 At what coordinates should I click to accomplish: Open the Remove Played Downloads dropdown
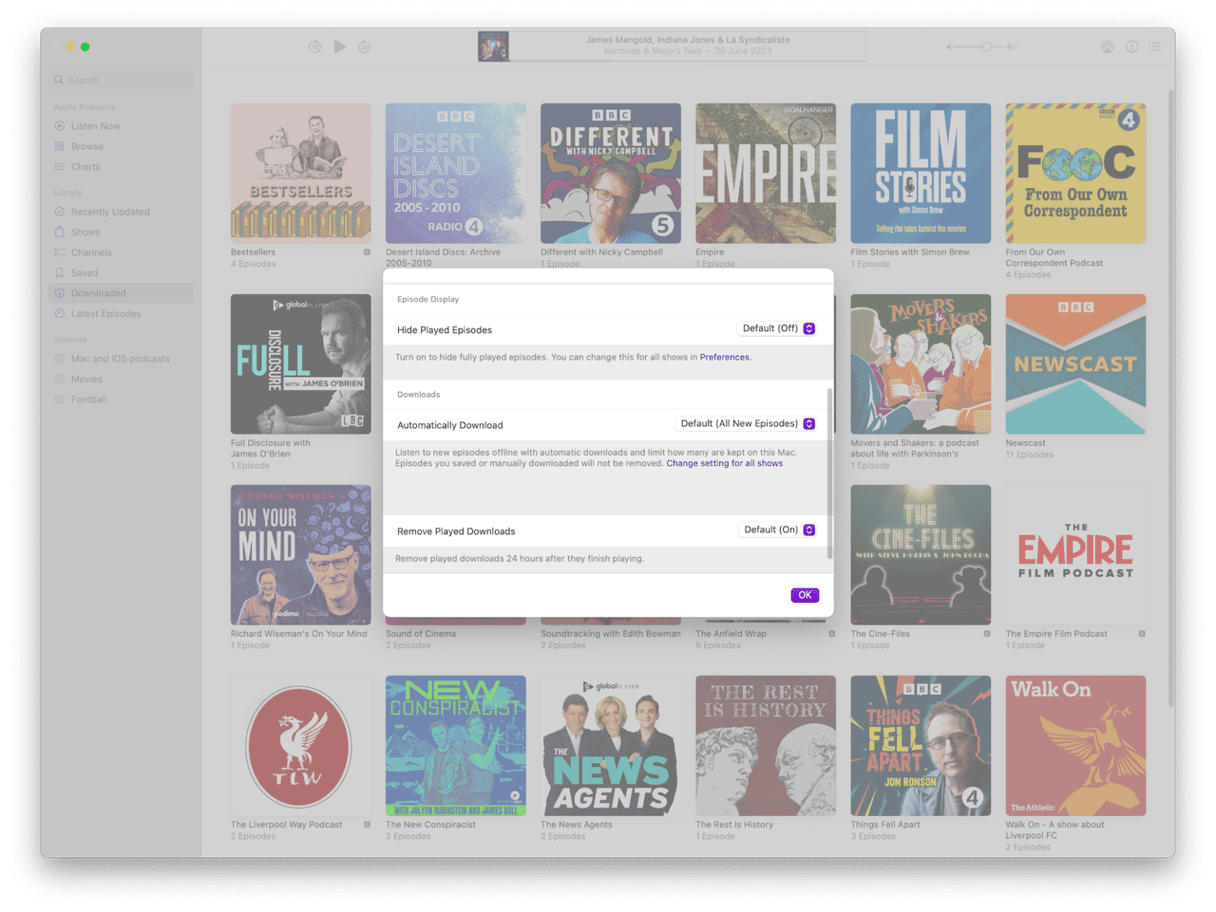pyautogui.click(x=778, y=530)
